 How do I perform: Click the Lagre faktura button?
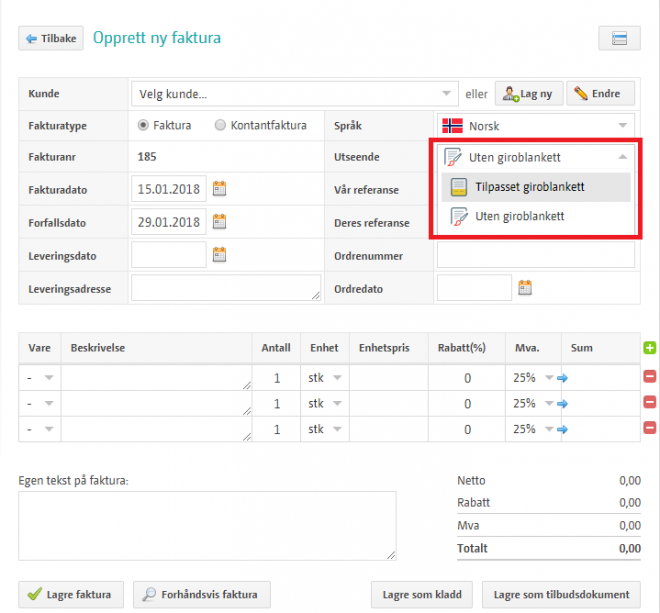[71, 594]
